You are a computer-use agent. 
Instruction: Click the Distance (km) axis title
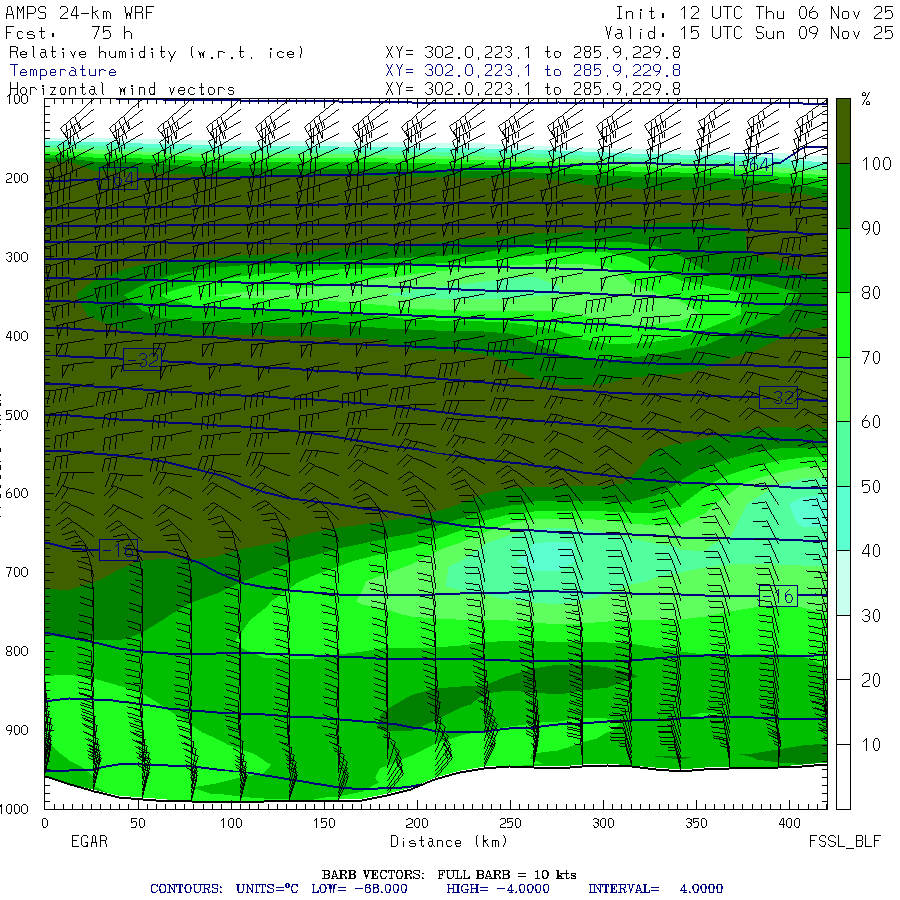point(449,841)
